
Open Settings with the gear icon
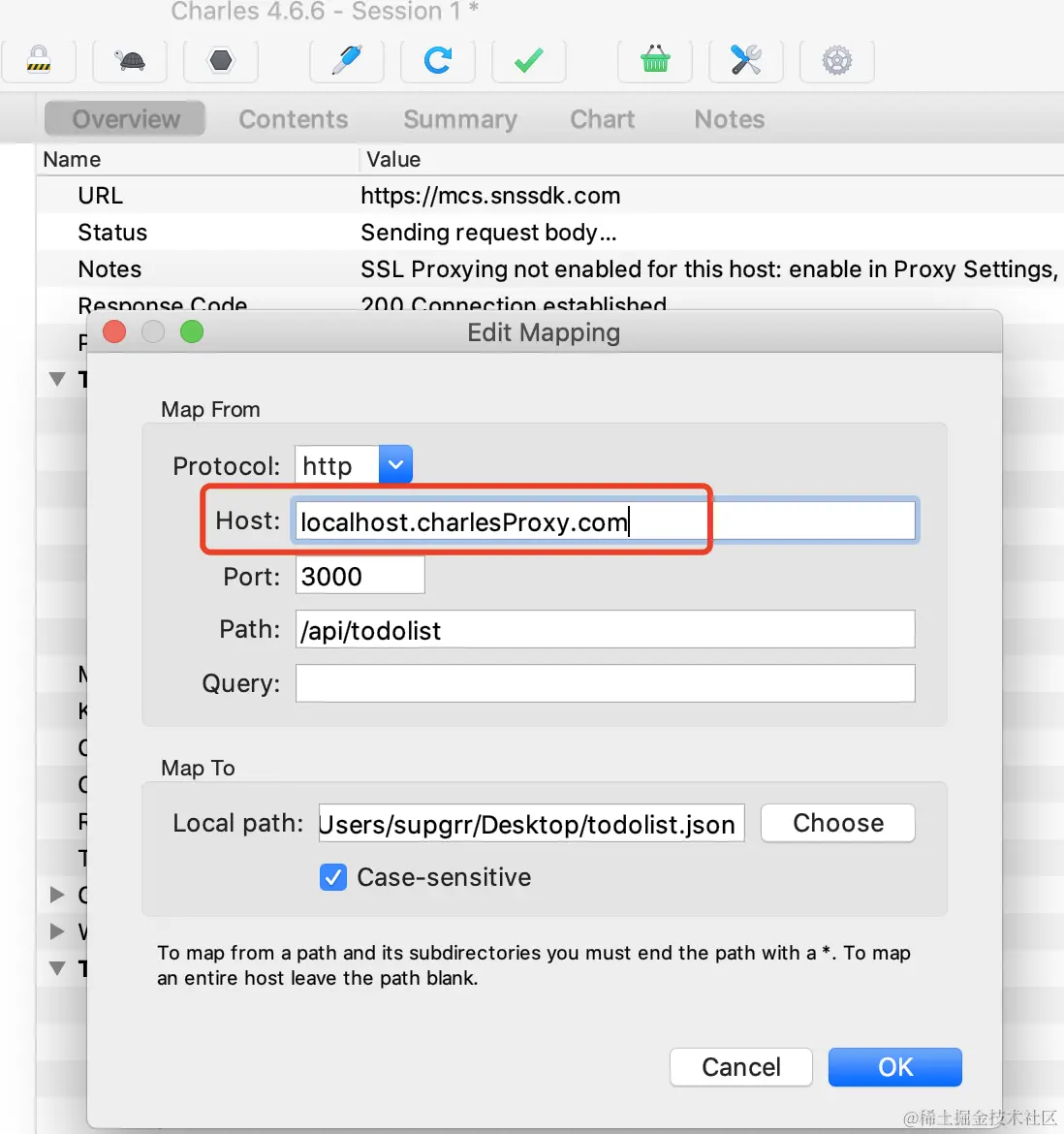837,61
